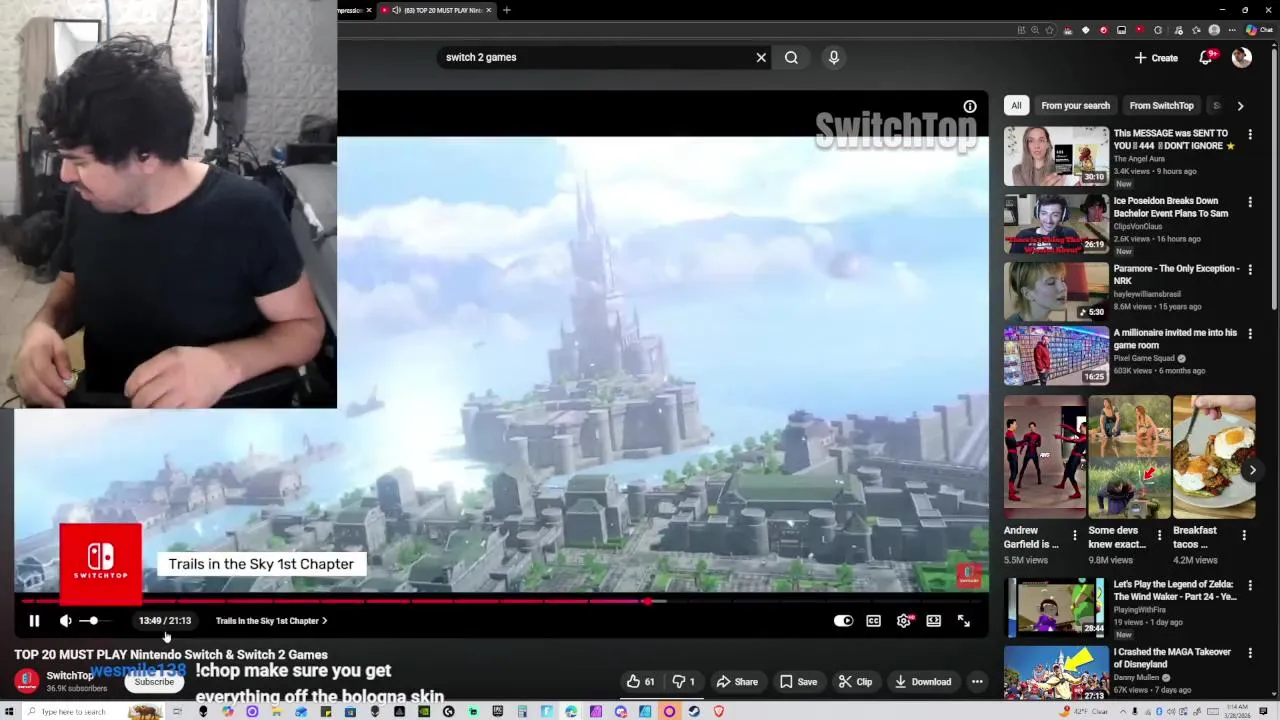Click the search field with switch 2 games

[x=595, y=57]
